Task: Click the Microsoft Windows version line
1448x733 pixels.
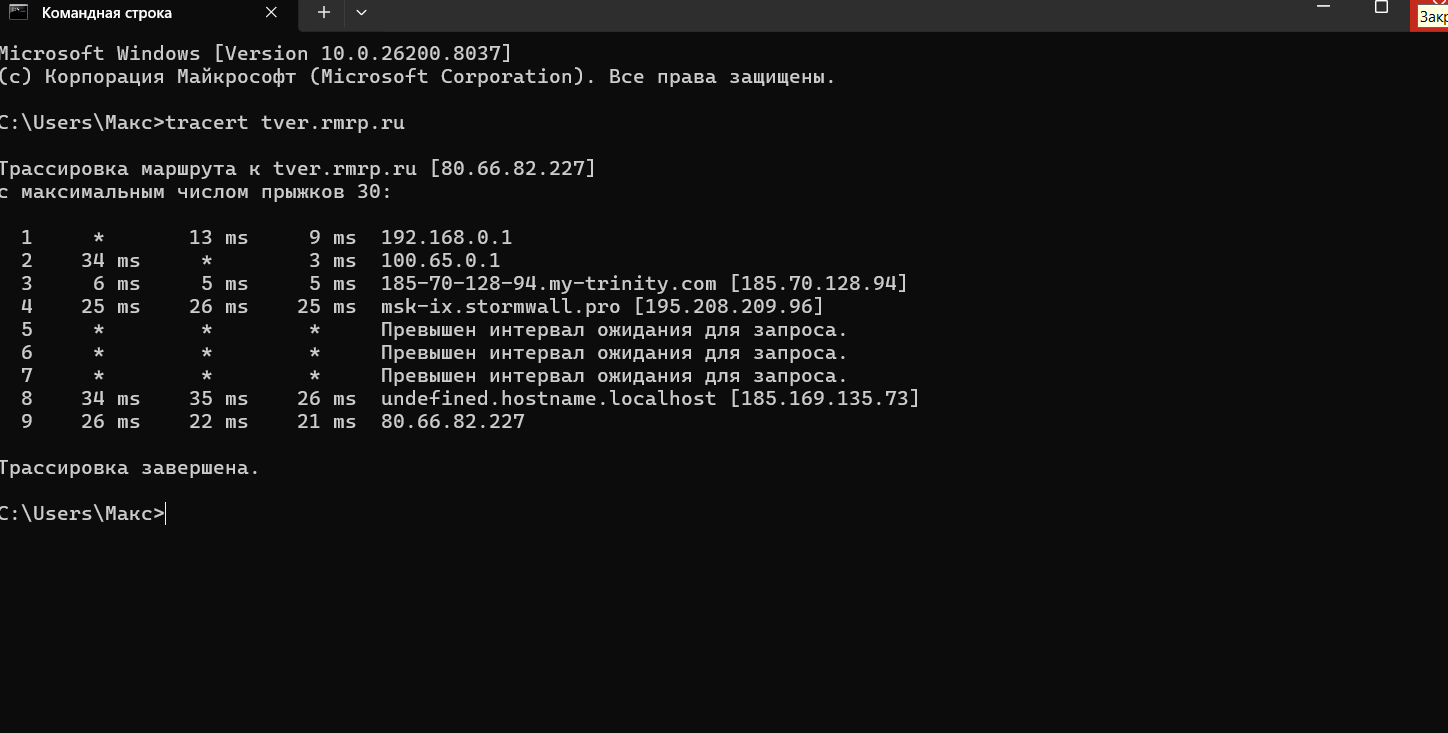Action: coord(255,53)
